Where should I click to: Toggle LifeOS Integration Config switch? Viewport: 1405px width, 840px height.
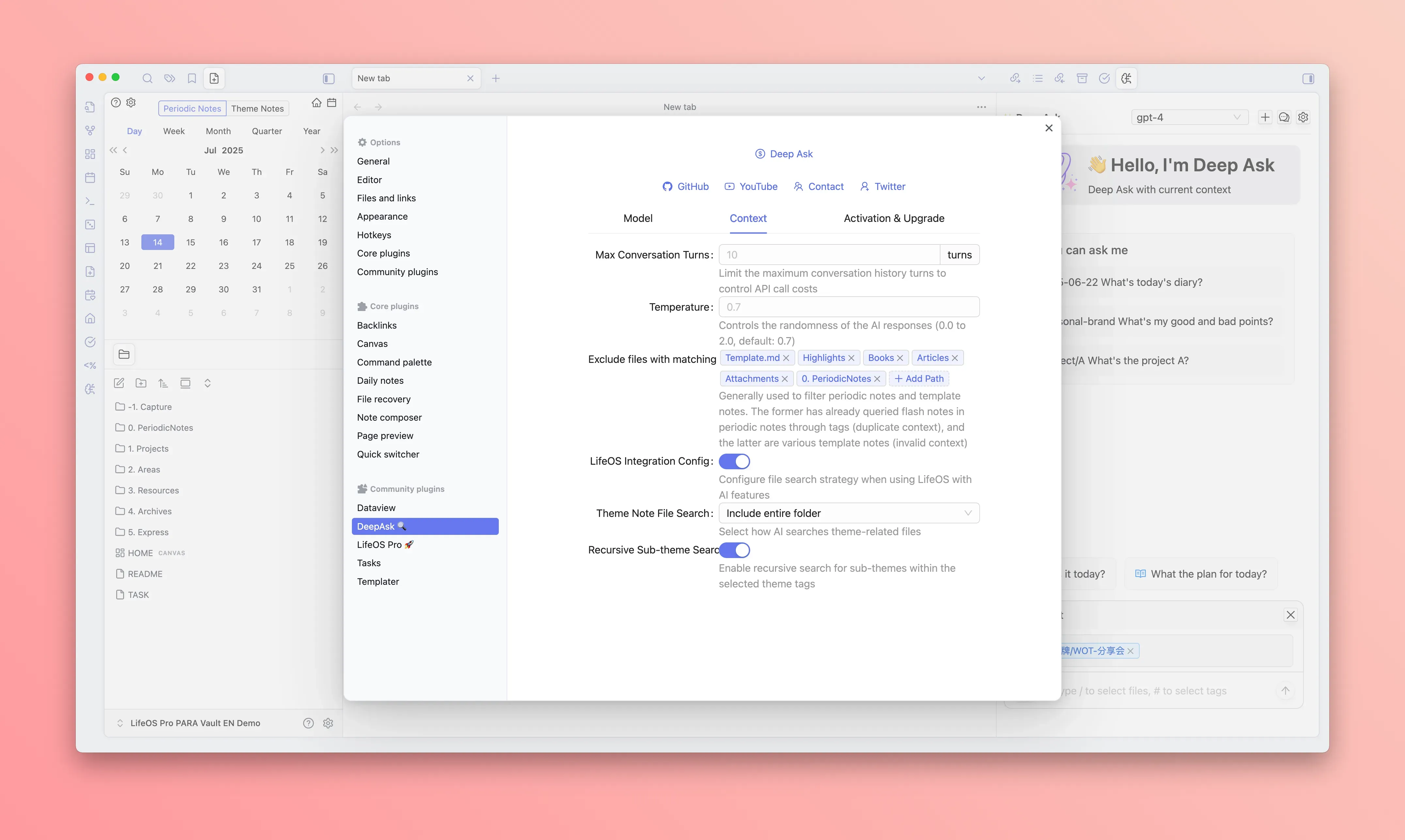734,461
